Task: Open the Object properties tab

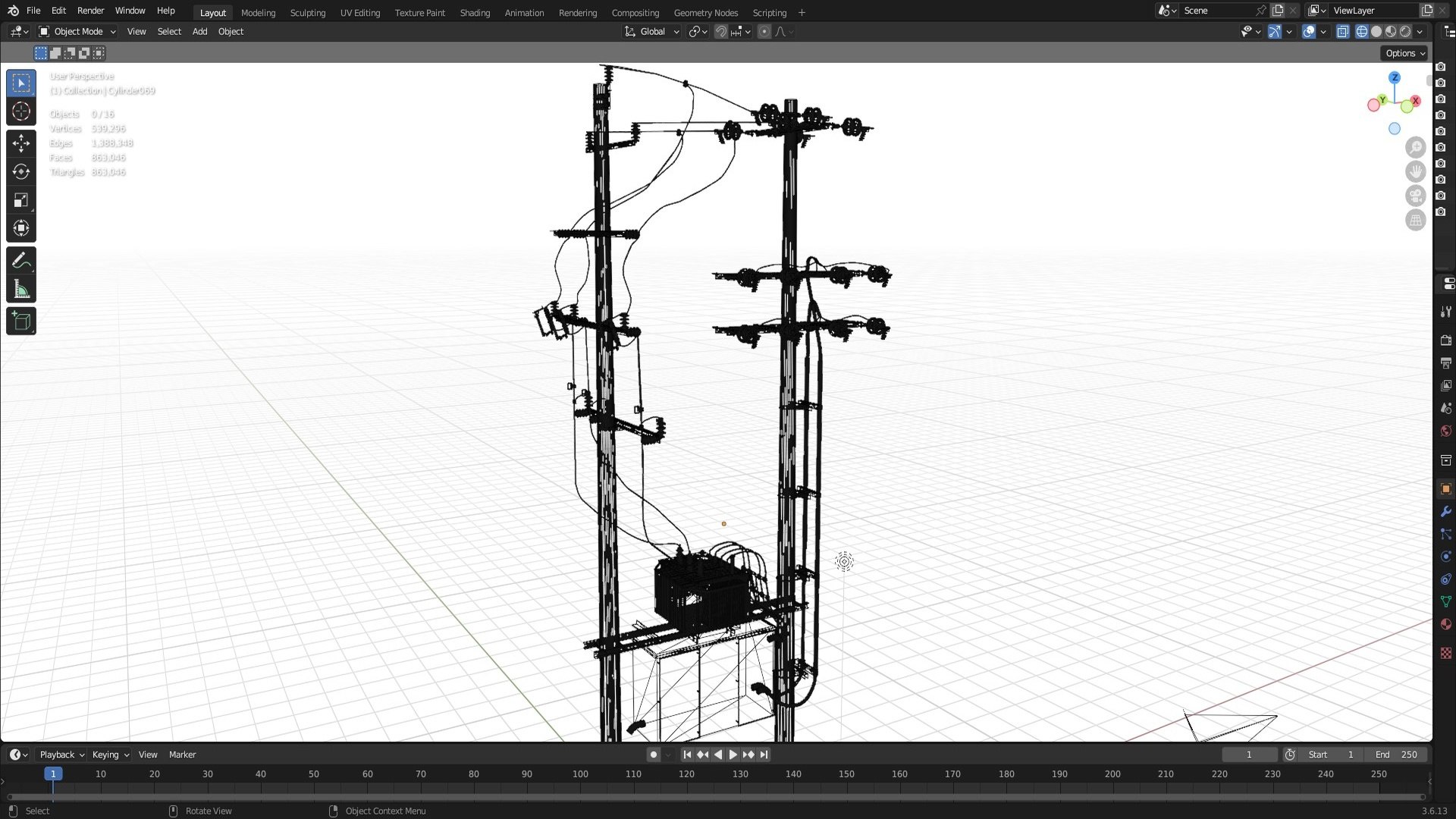Action: tap(1445, 489)
